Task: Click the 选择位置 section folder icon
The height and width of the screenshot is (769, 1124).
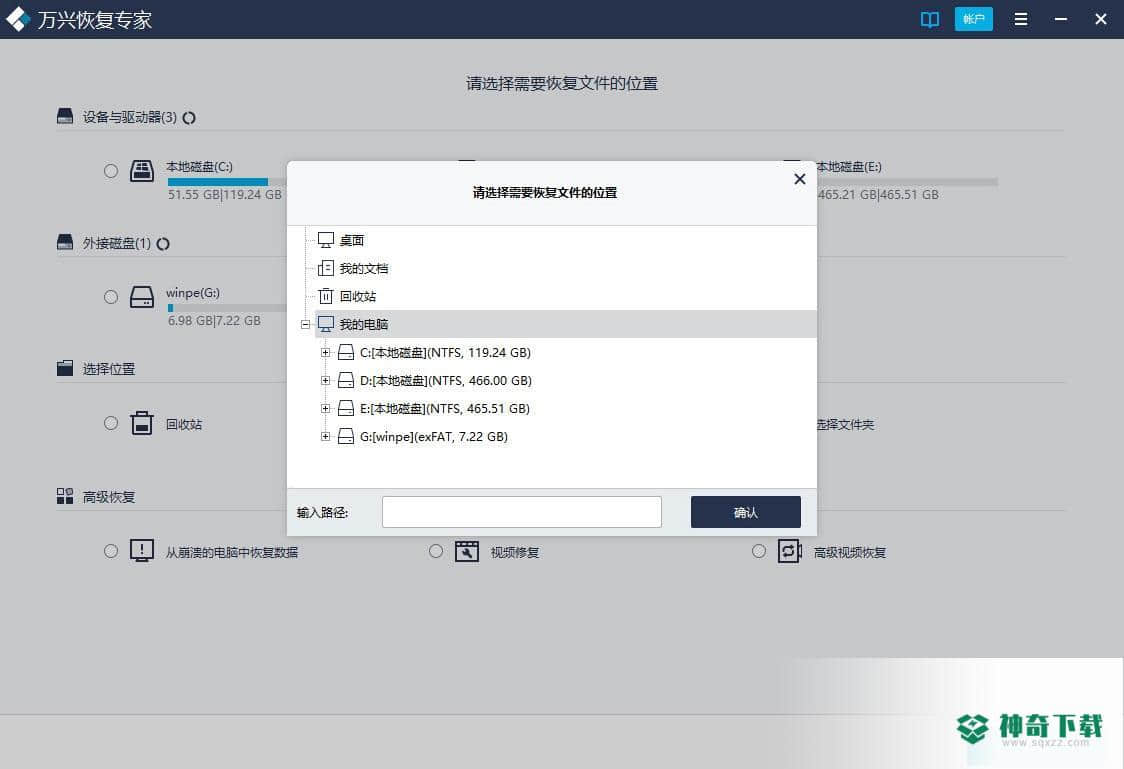Action: click(x=65, y=368)
